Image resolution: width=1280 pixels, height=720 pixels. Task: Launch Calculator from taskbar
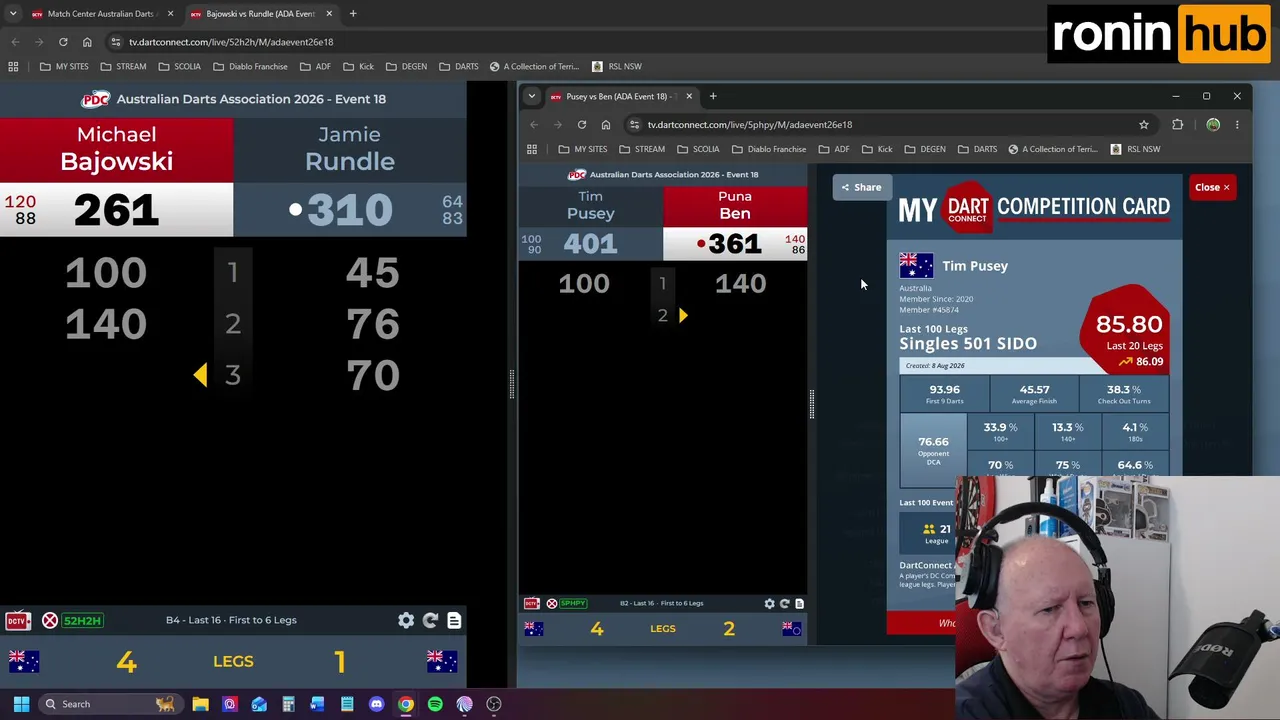point(288,704)
